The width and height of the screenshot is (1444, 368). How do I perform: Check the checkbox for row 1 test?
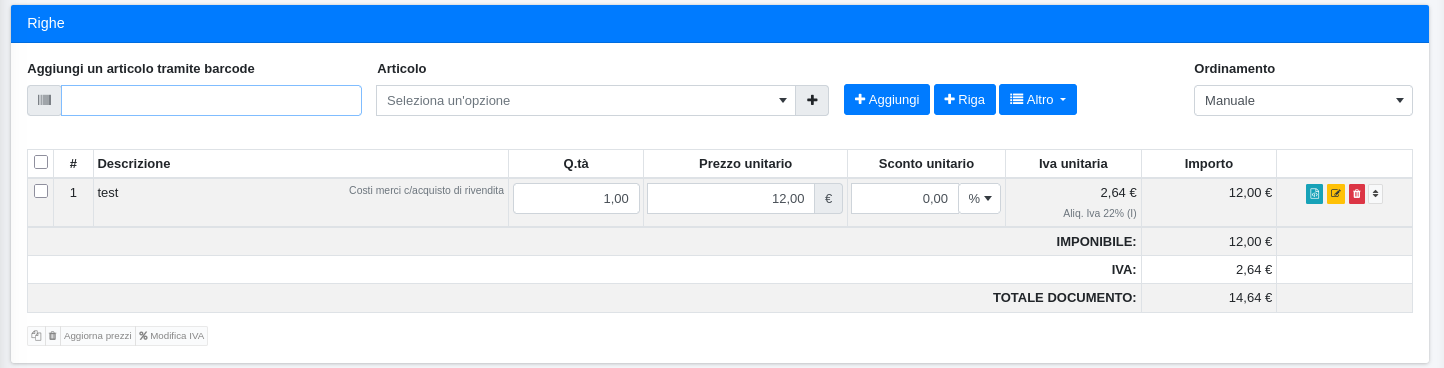click(x=41, y=191)
